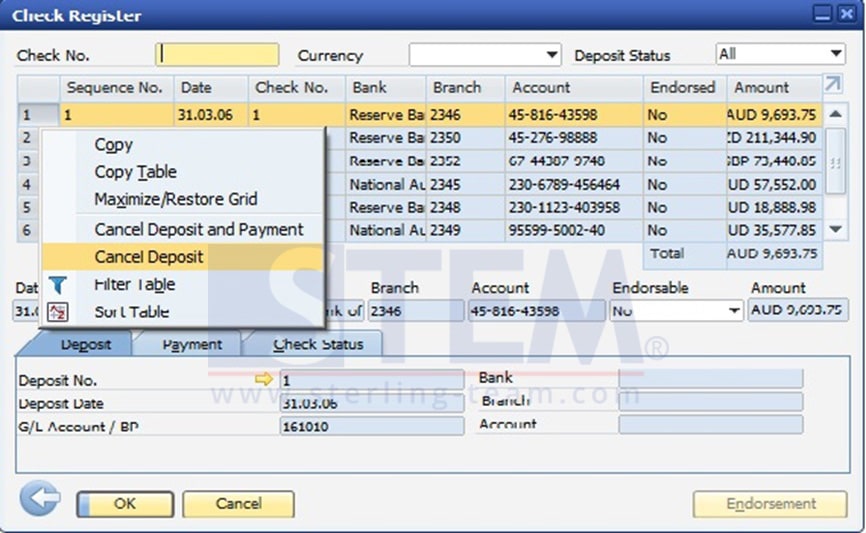The width and height of the screenshot is (866, 533).
Task: Click account cell 45-276-98888
Action: (574, 138)
